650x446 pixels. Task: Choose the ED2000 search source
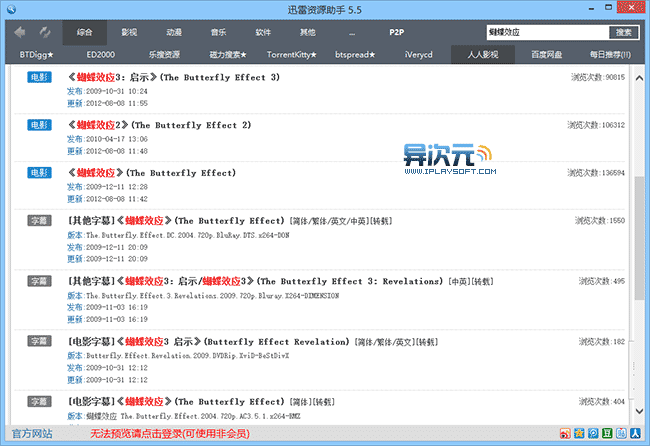(x=101, y=55)
